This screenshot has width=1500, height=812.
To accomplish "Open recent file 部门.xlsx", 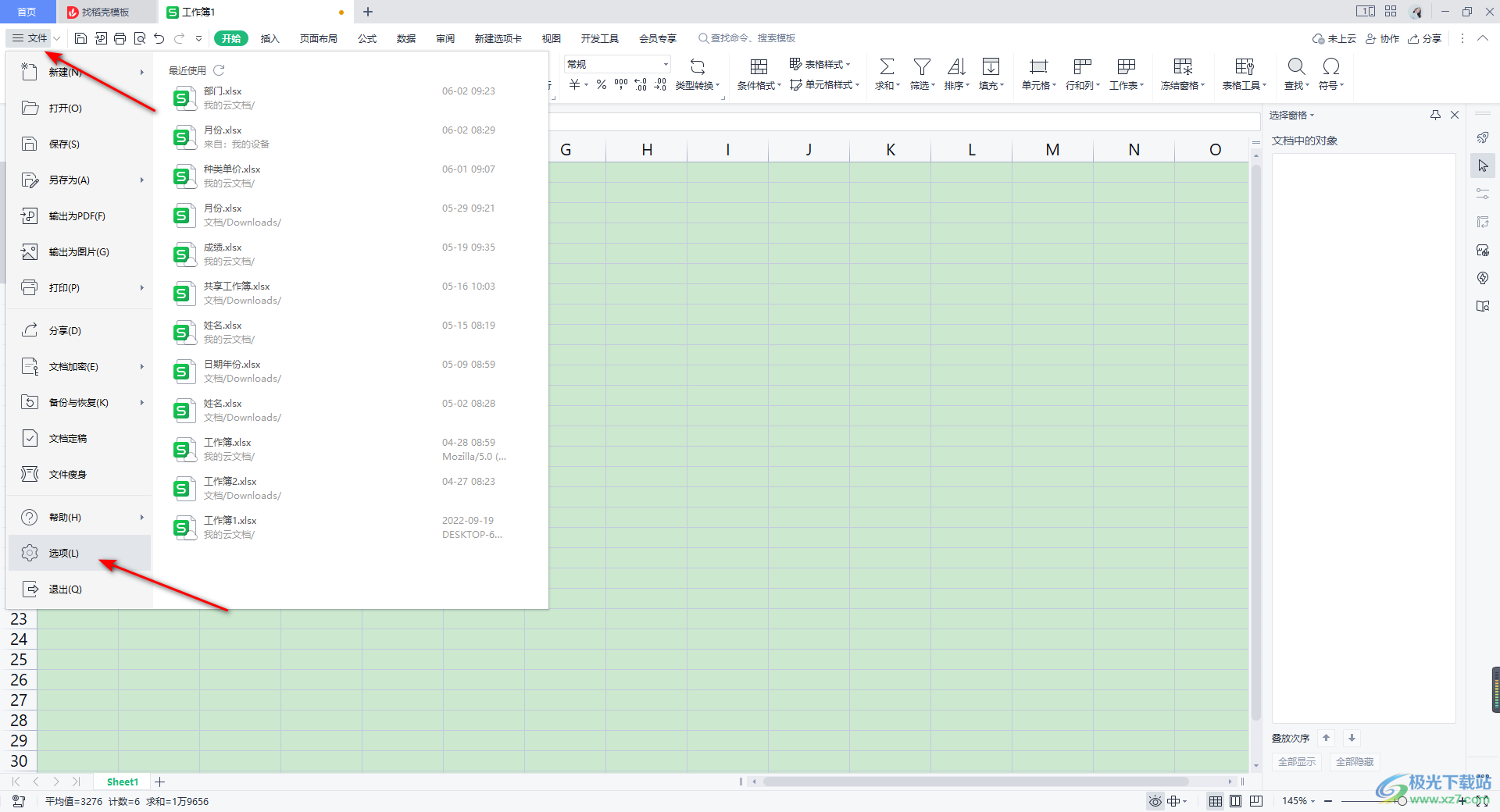I will coord(350,98).
